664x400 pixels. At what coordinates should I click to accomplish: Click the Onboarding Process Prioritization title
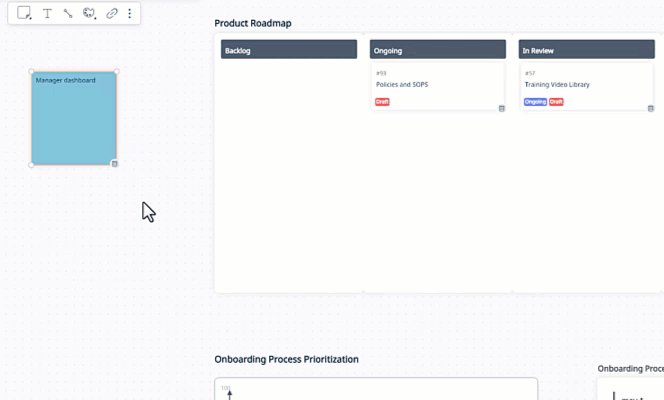286,359
